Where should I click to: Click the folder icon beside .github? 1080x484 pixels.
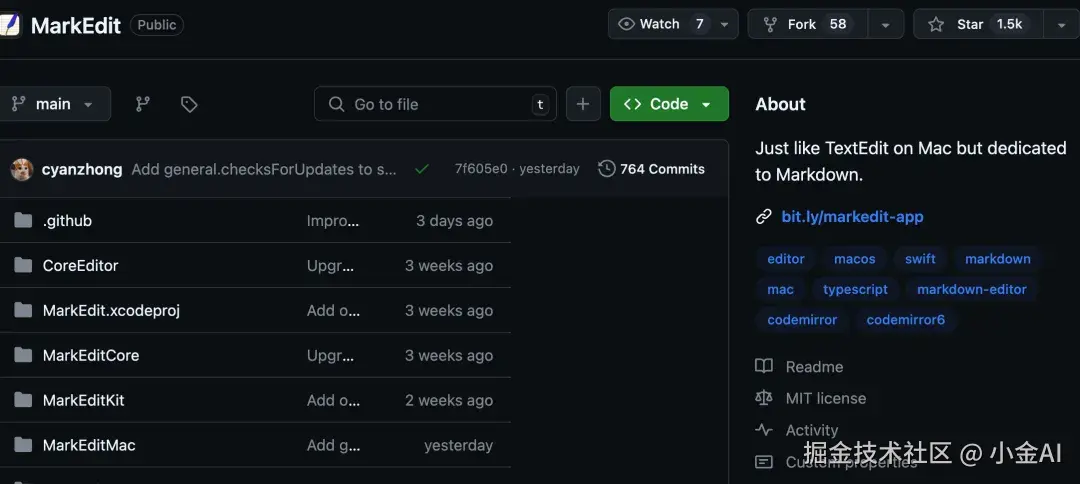[23, 221]
